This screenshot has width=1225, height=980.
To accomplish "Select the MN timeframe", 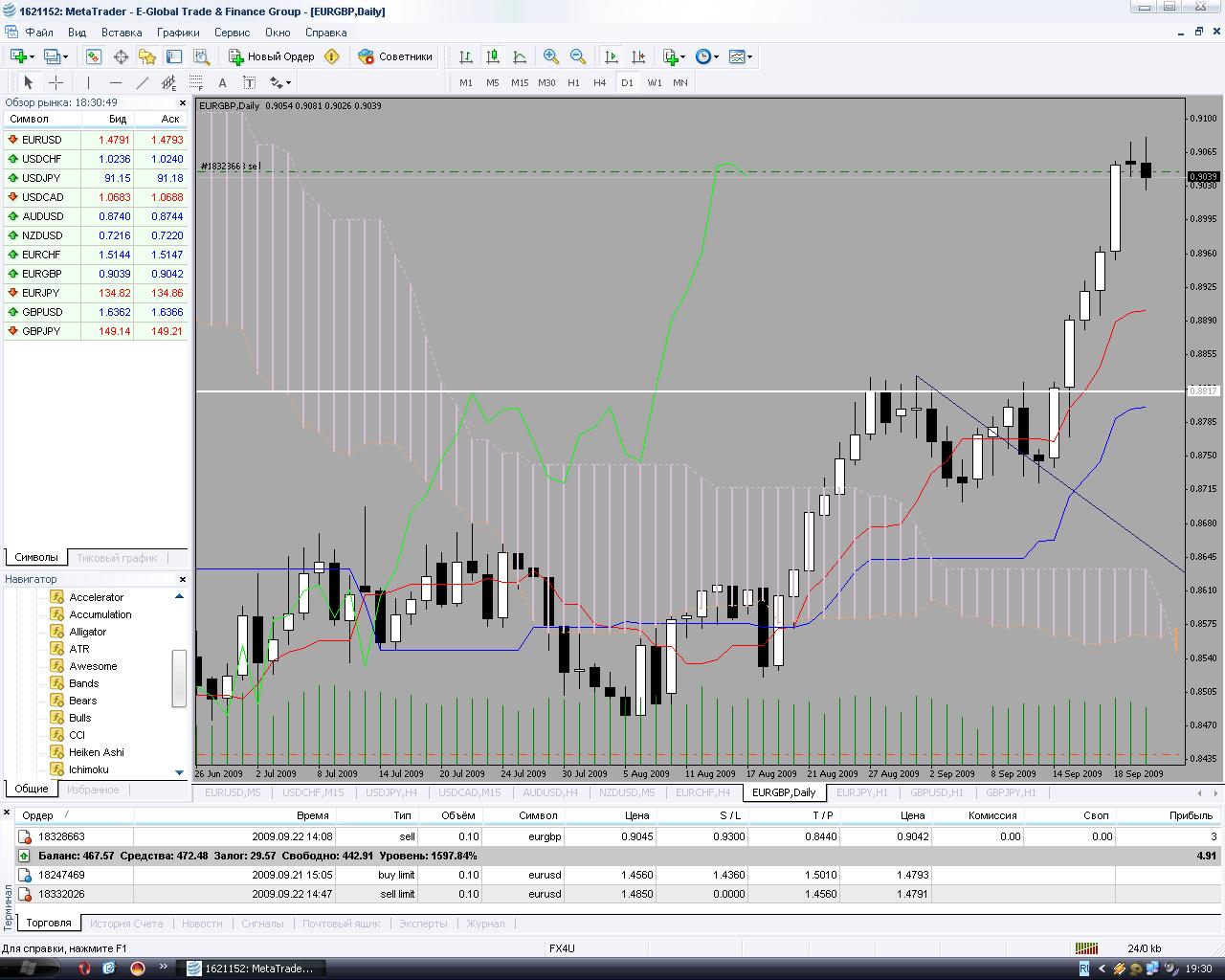I will (680, 82).
